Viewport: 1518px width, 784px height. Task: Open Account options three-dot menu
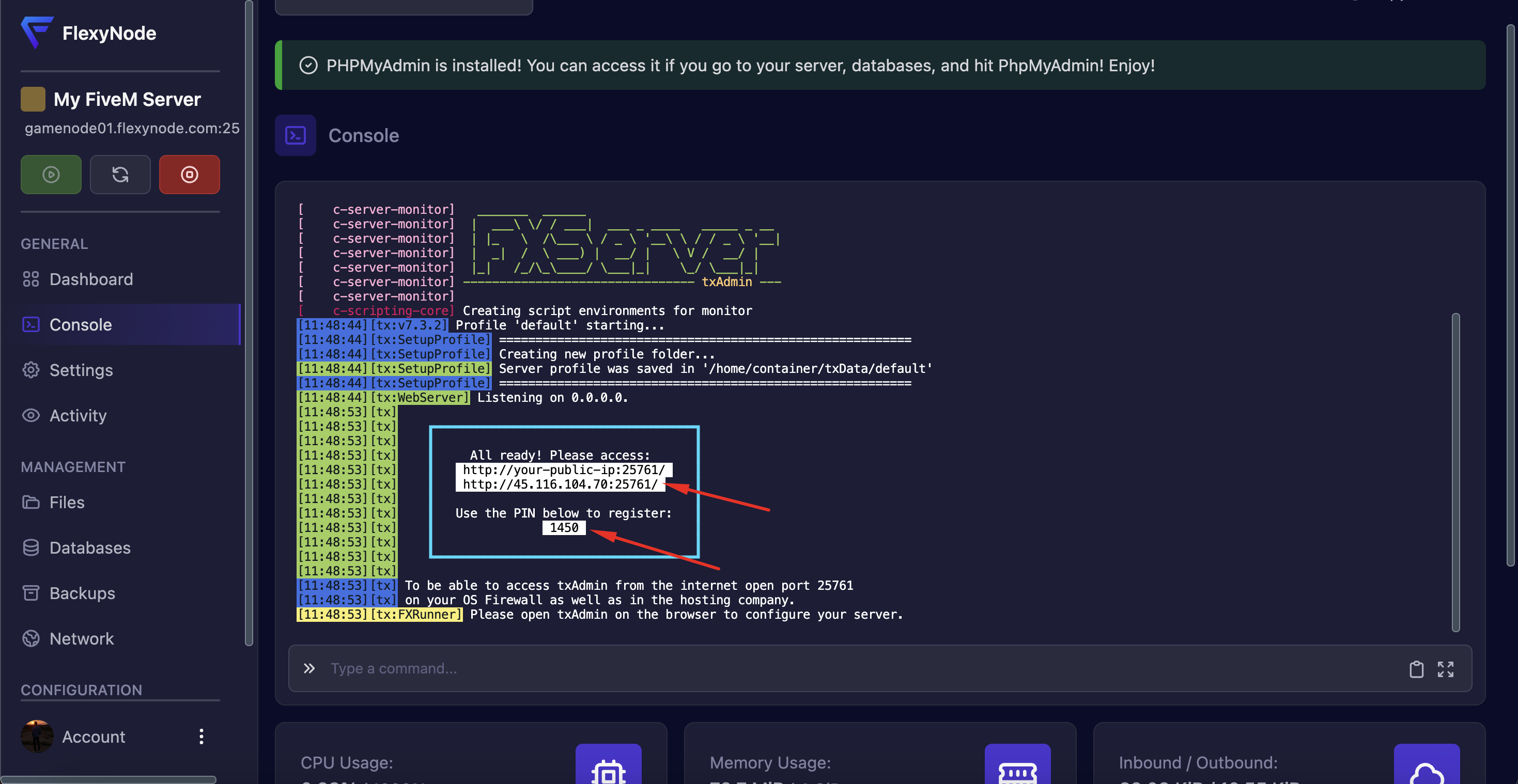click(x=202, y=736)
